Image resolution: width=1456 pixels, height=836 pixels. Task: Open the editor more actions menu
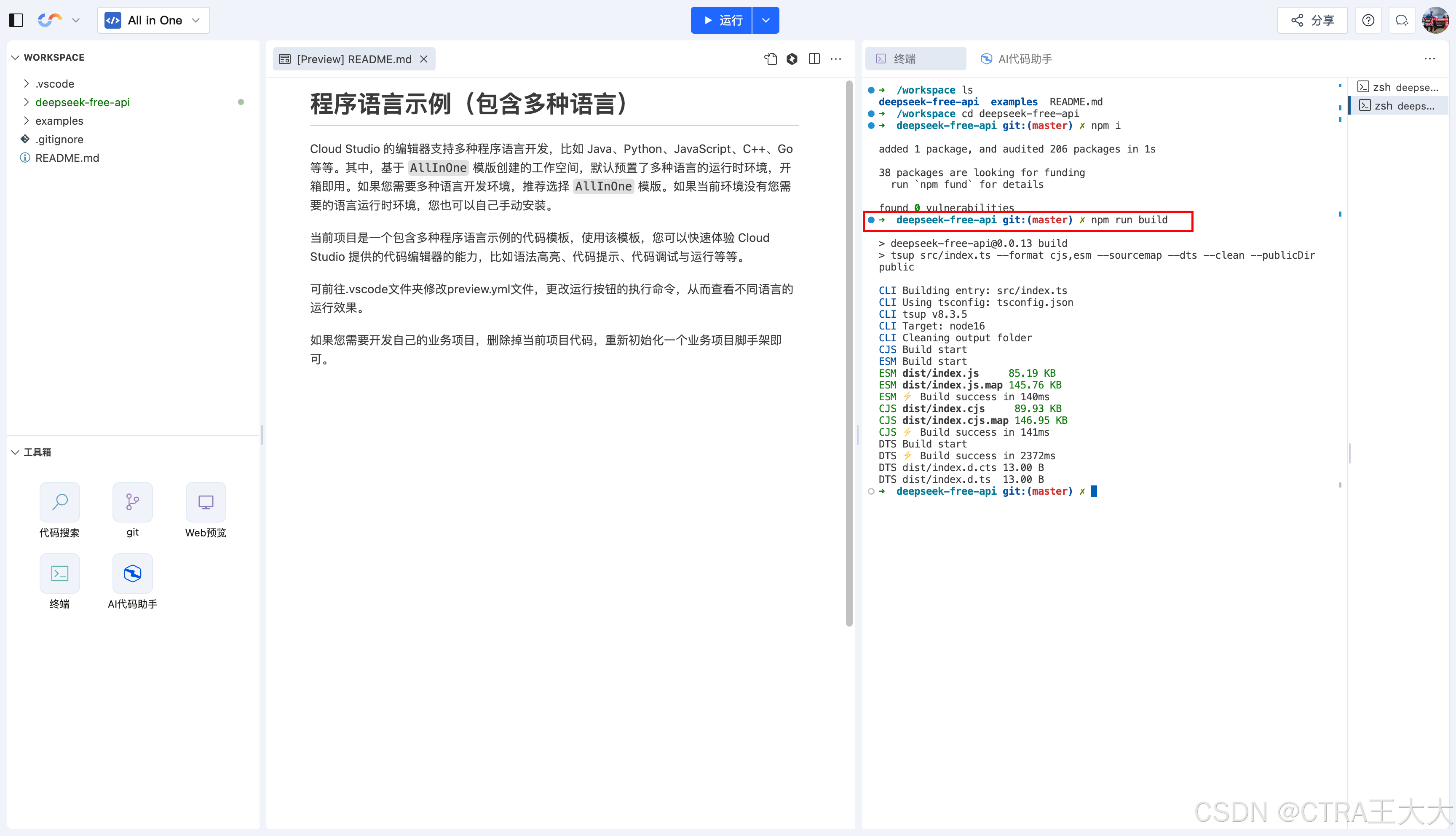836,59
